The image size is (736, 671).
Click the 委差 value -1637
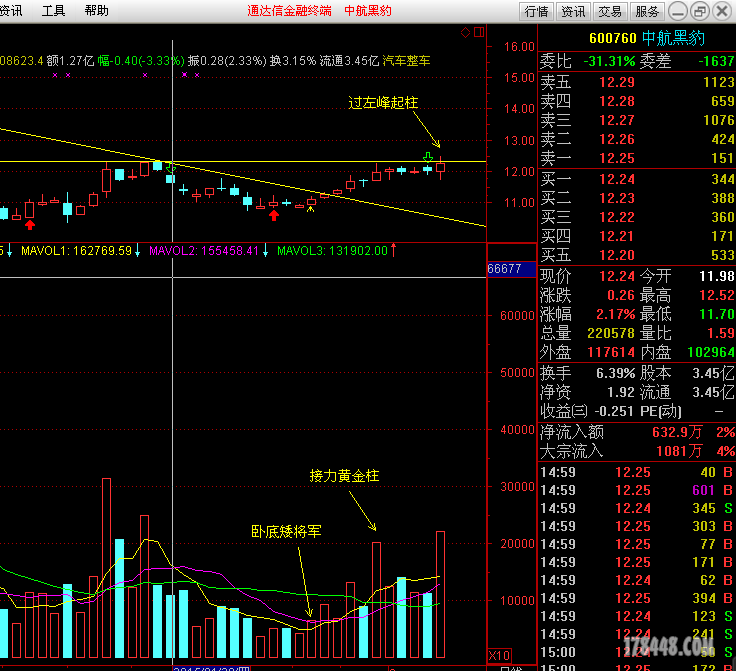[716, 61]
